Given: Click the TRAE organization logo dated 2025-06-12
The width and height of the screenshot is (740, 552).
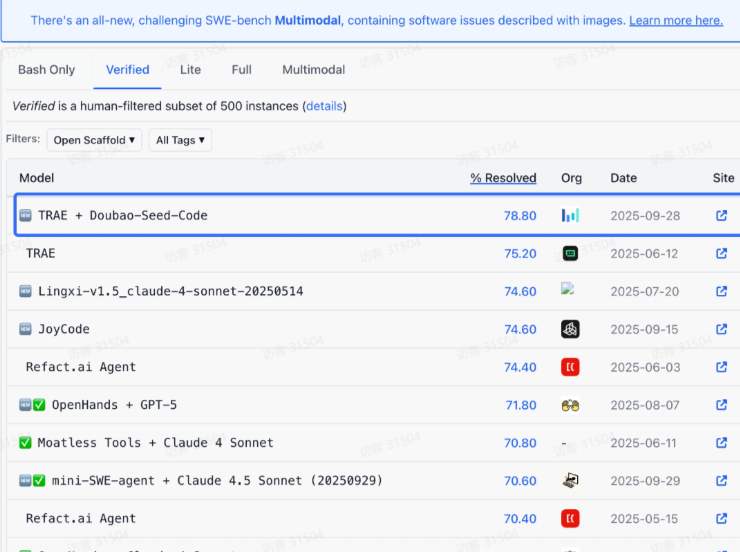Looking at the screenshot, I should tap(570, 253).
